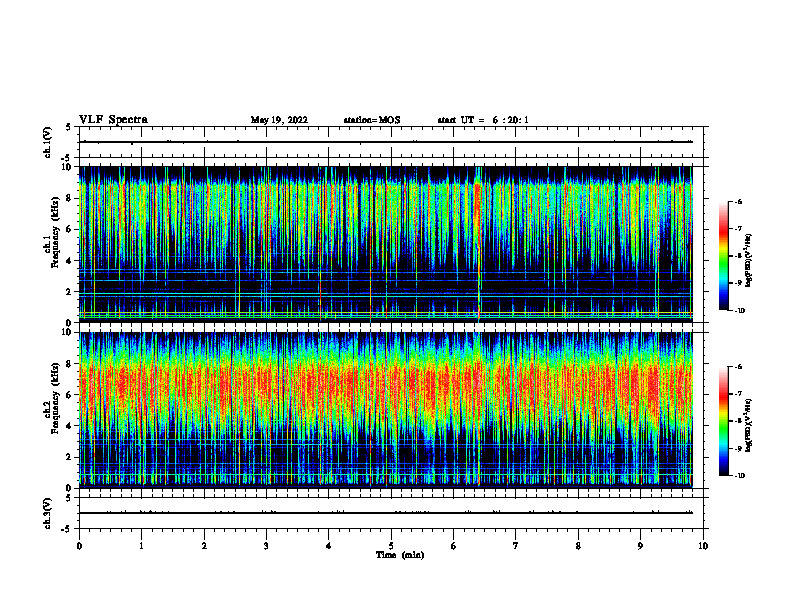
Task: Click time axis tick label "6"
Action: click(454, 546)
